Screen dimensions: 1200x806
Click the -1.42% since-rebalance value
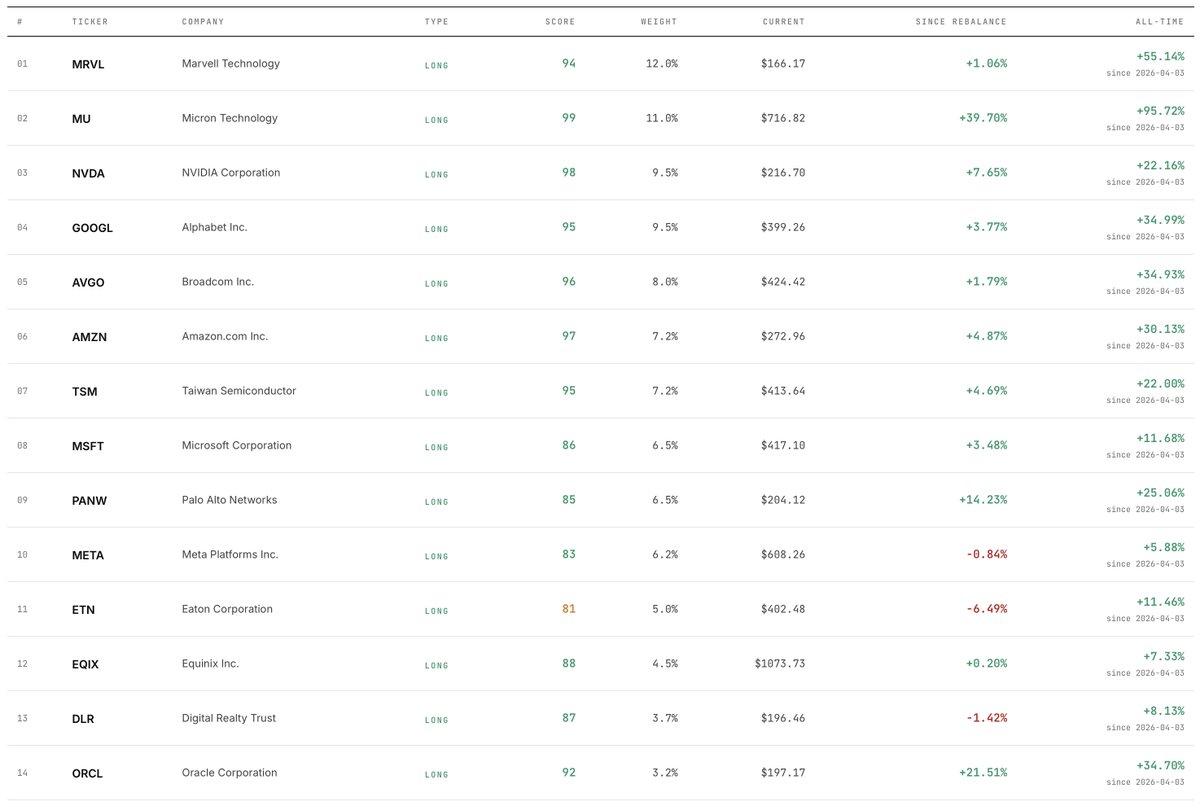pyautogui.click(x=986, y=717)
